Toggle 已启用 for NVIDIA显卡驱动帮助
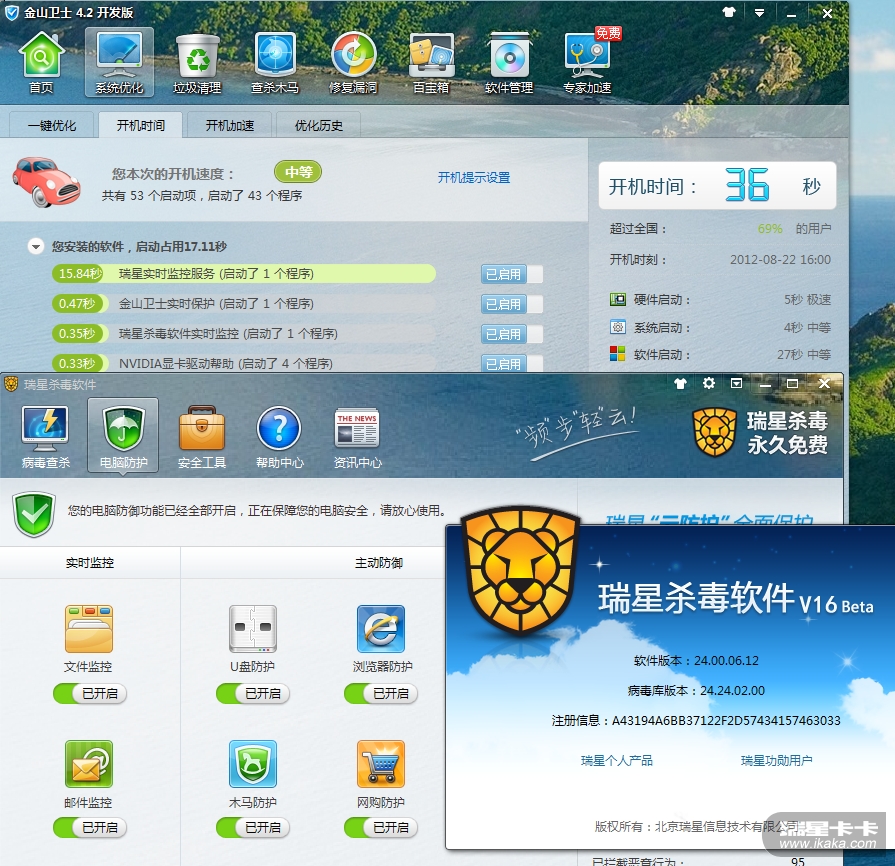 click(x=511, y=364)
